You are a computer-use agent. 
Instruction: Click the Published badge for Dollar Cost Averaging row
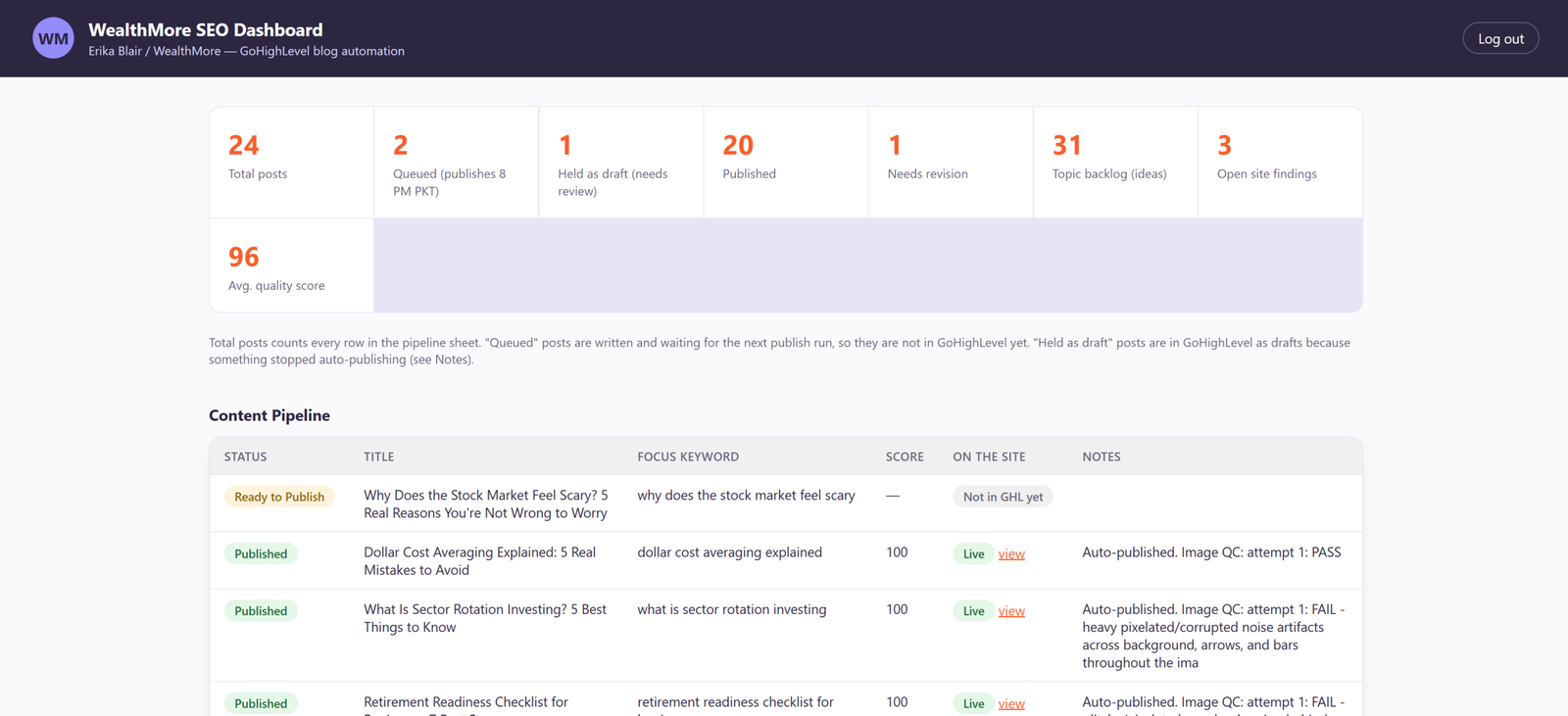261,553
